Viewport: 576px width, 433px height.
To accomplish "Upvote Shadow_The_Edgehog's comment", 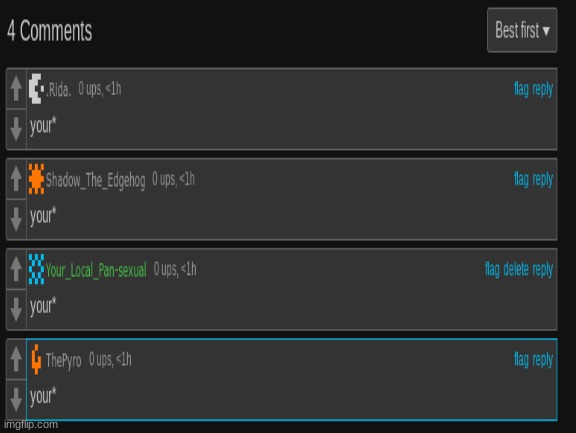I will pyautogui.click(x=16, y=178).
